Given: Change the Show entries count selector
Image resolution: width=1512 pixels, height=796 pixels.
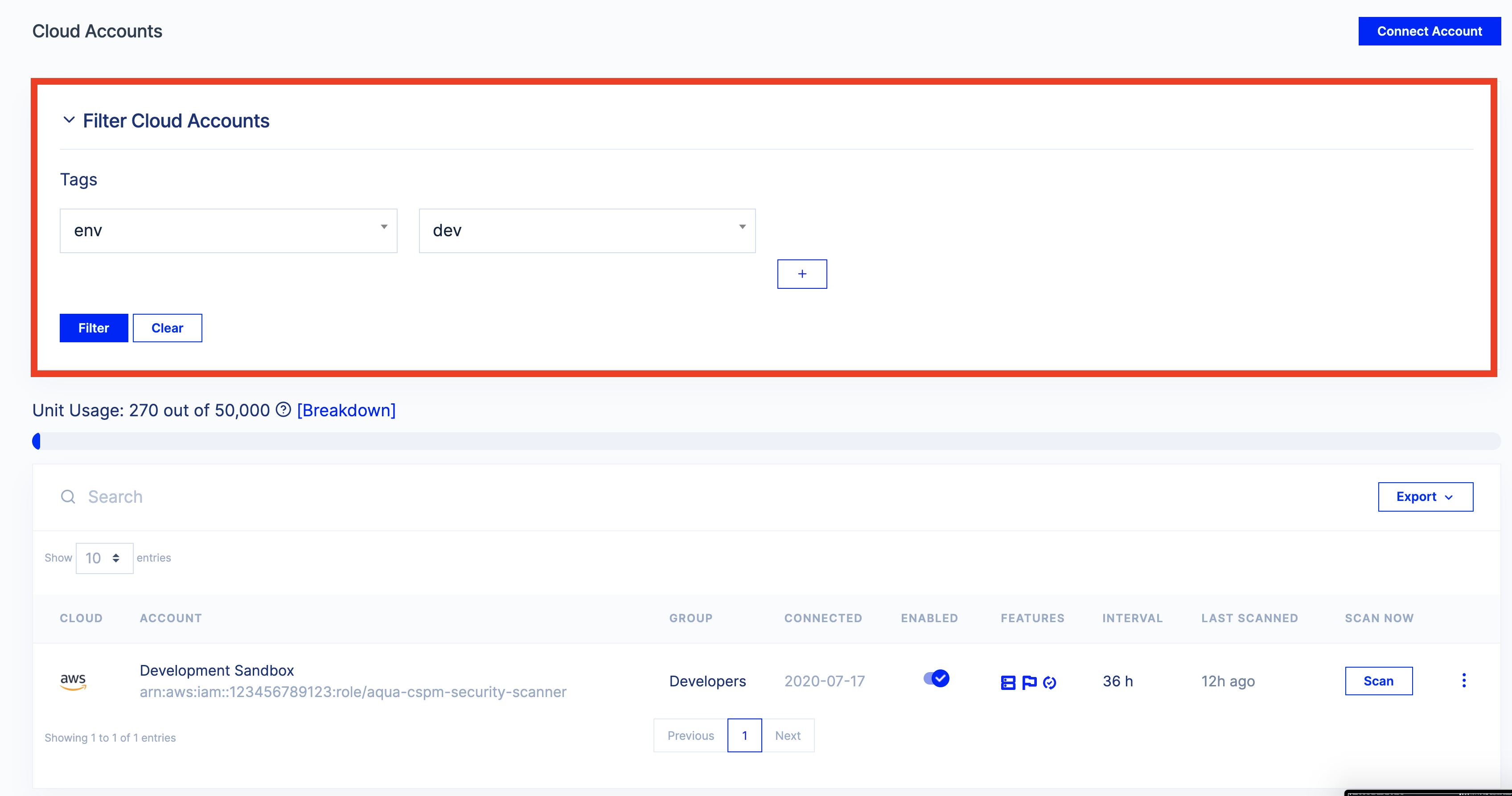Looking at the screenshot, I should coord(104,558).
